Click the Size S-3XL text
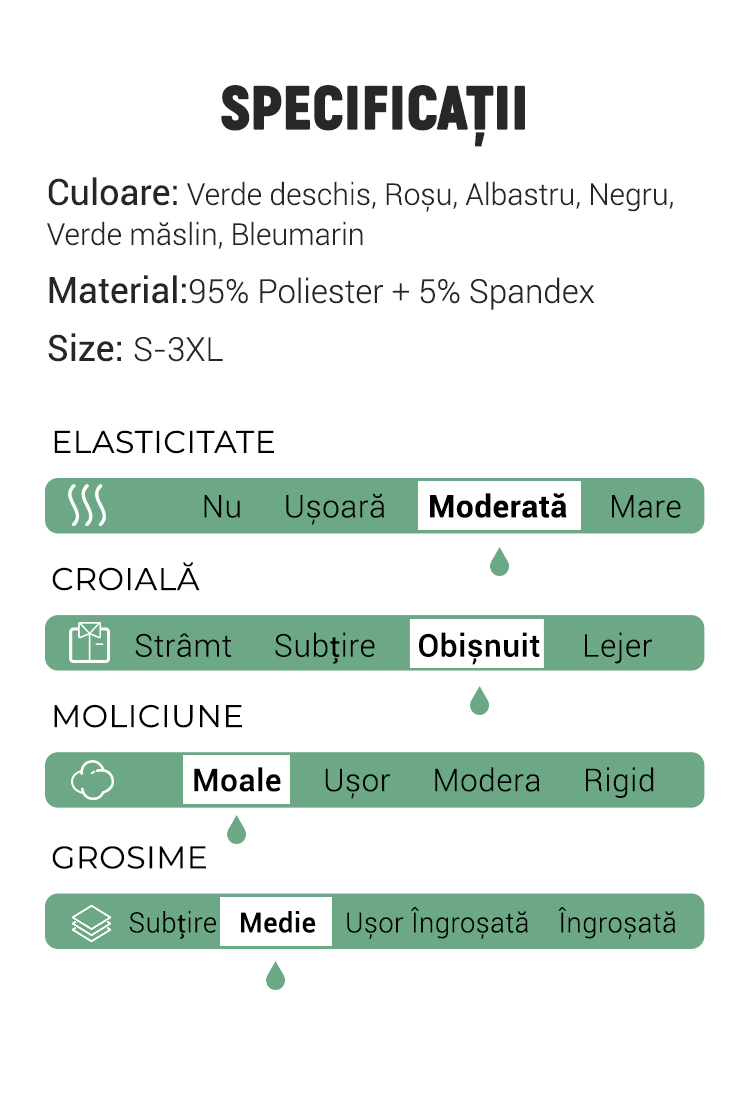Viewport: 752px width, 1100px height. [135, 349]
